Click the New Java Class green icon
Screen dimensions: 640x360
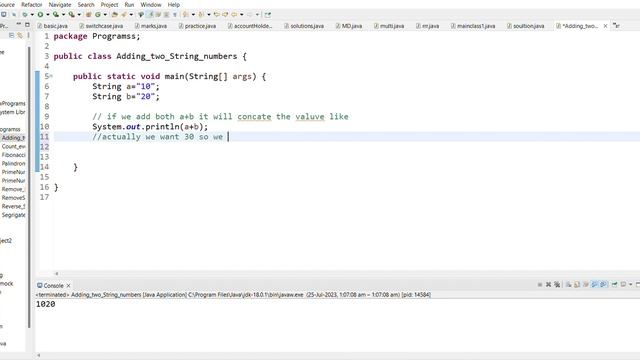pyautogui.click(x=98, y=15)
